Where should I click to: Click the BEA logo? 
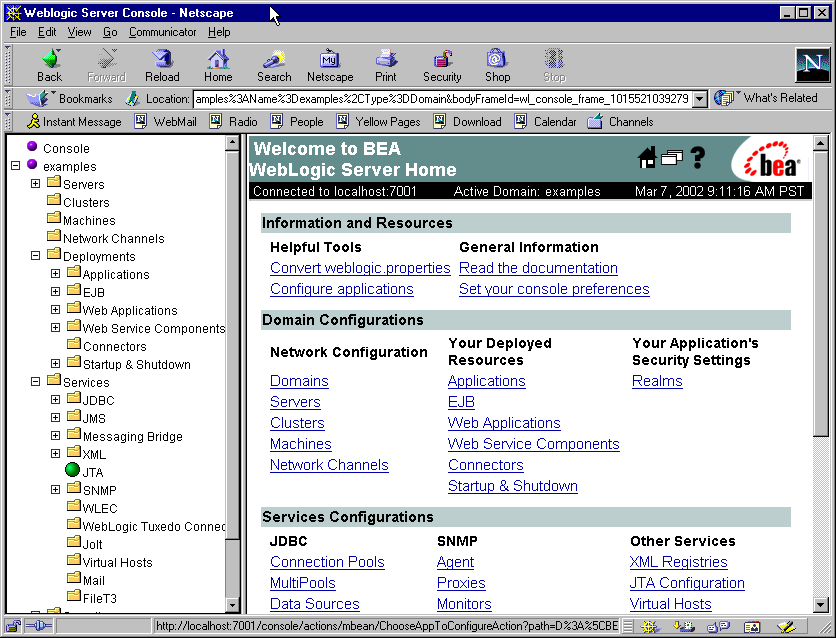771,160
